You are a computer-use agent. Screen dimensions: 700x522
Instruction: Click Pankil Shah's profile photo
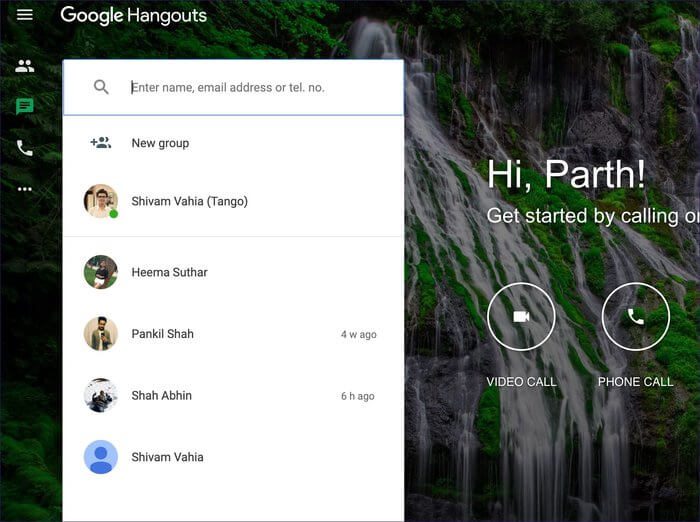pos(101,334)
